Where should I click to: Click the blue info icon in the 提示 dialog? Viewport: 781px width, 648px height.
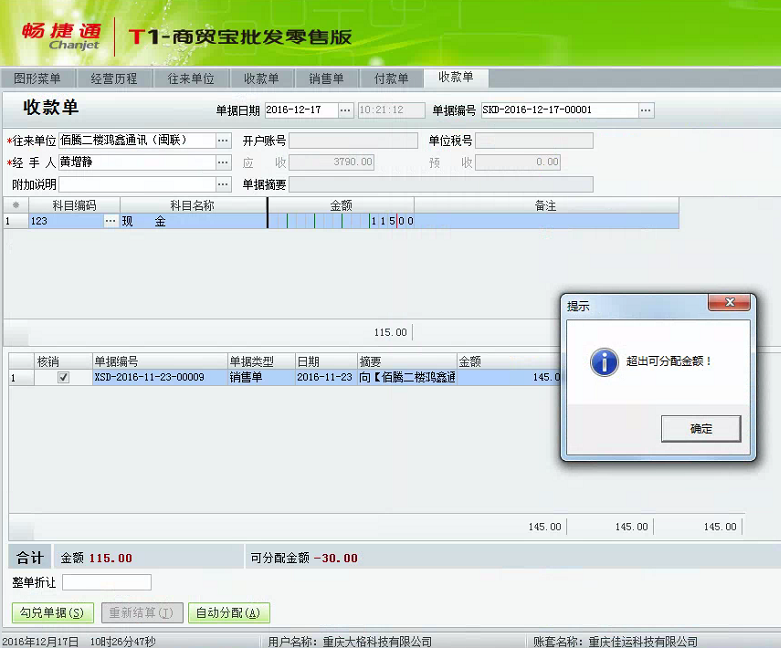(x=604, y=362)
